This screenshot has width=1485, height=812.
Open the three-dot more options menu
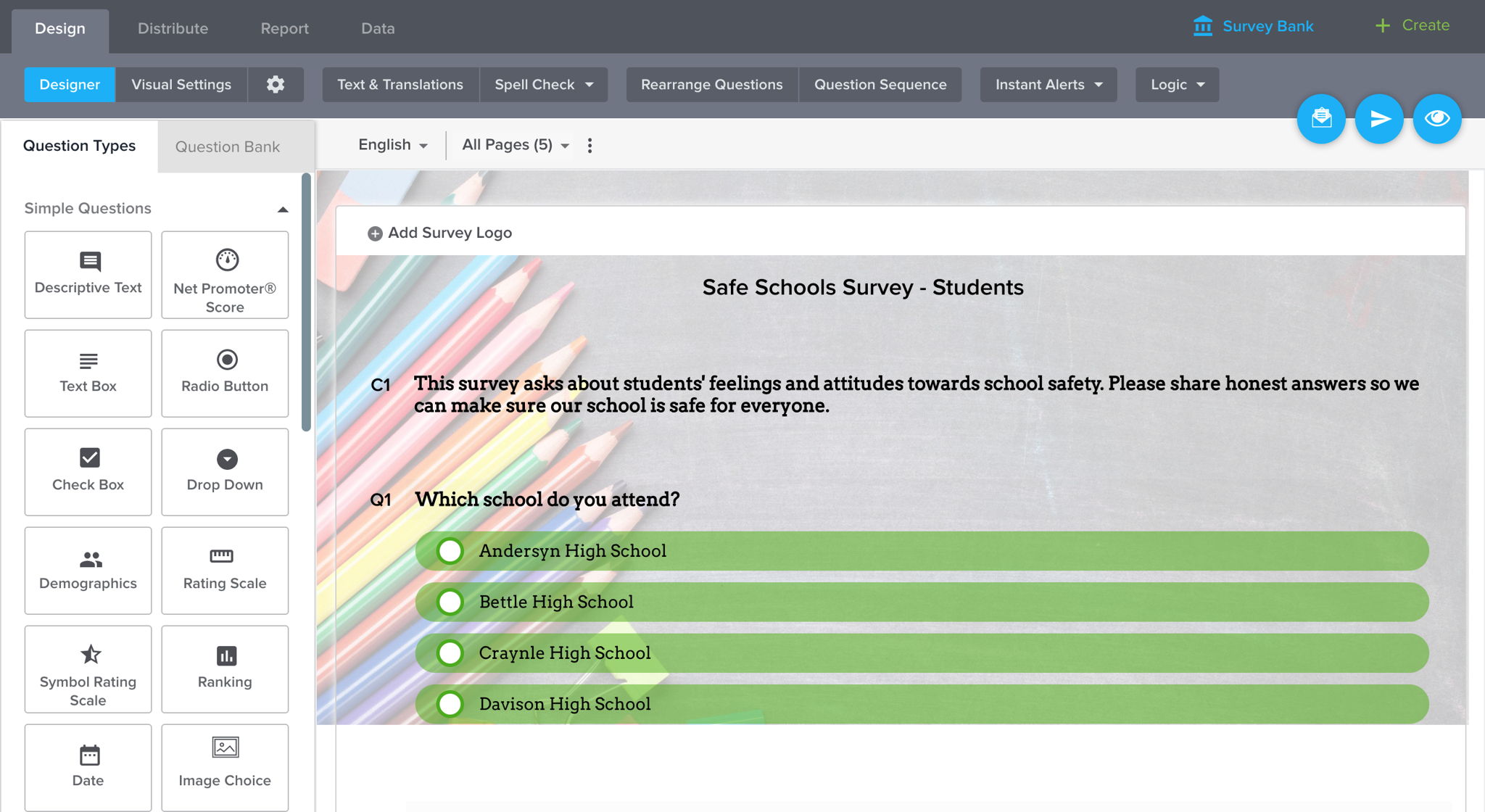coord(590,146)
